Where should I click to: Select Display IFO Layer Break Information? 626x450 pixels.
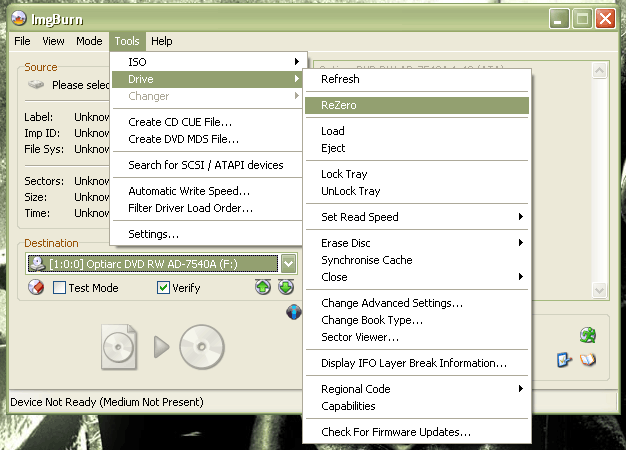point(417,363)
